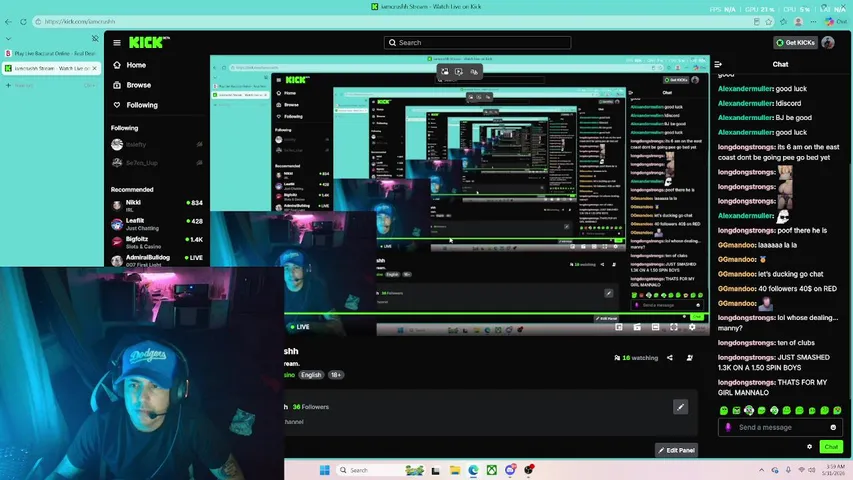
Task: Open the browser profile icon
Action: (x=798, y=22)
